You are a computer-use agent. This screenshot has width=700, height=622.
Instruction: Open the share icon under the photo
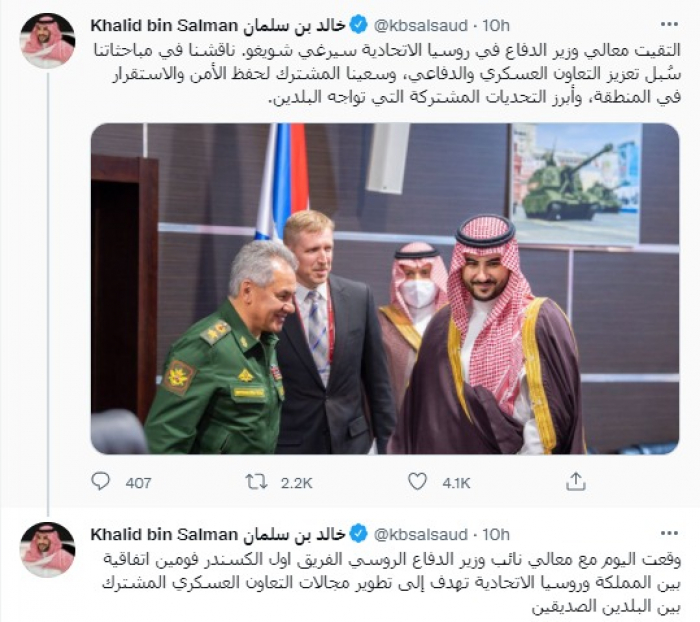point(575,482)
